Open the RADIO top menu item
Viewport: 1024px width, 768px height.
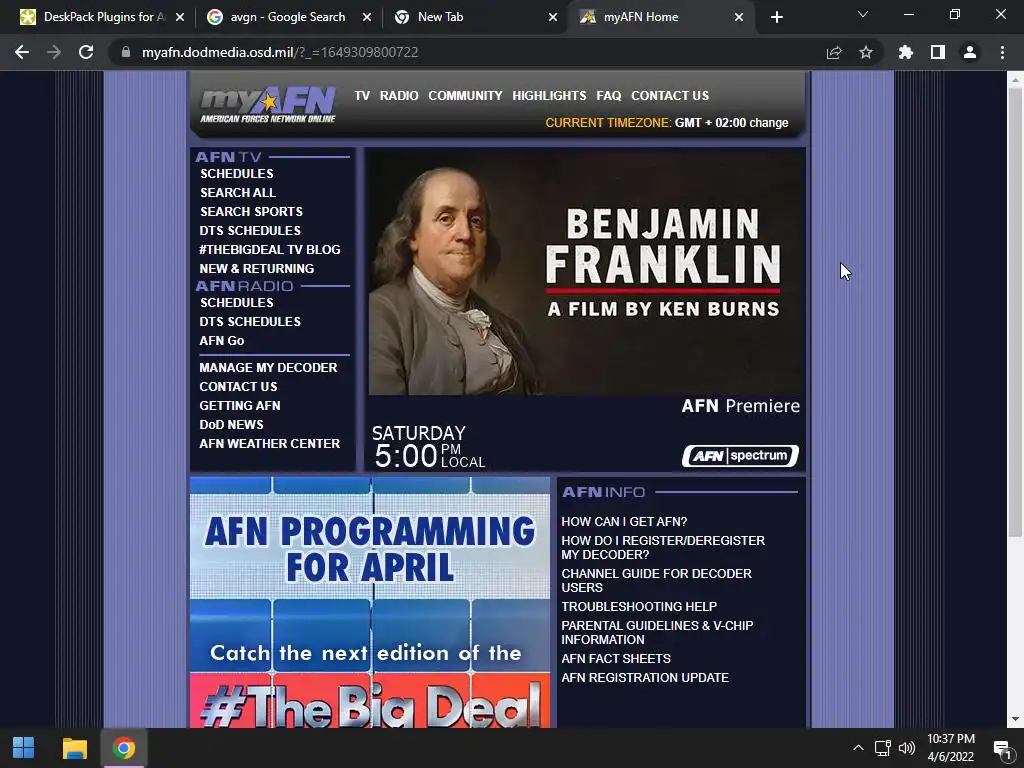tap(399, 95)
